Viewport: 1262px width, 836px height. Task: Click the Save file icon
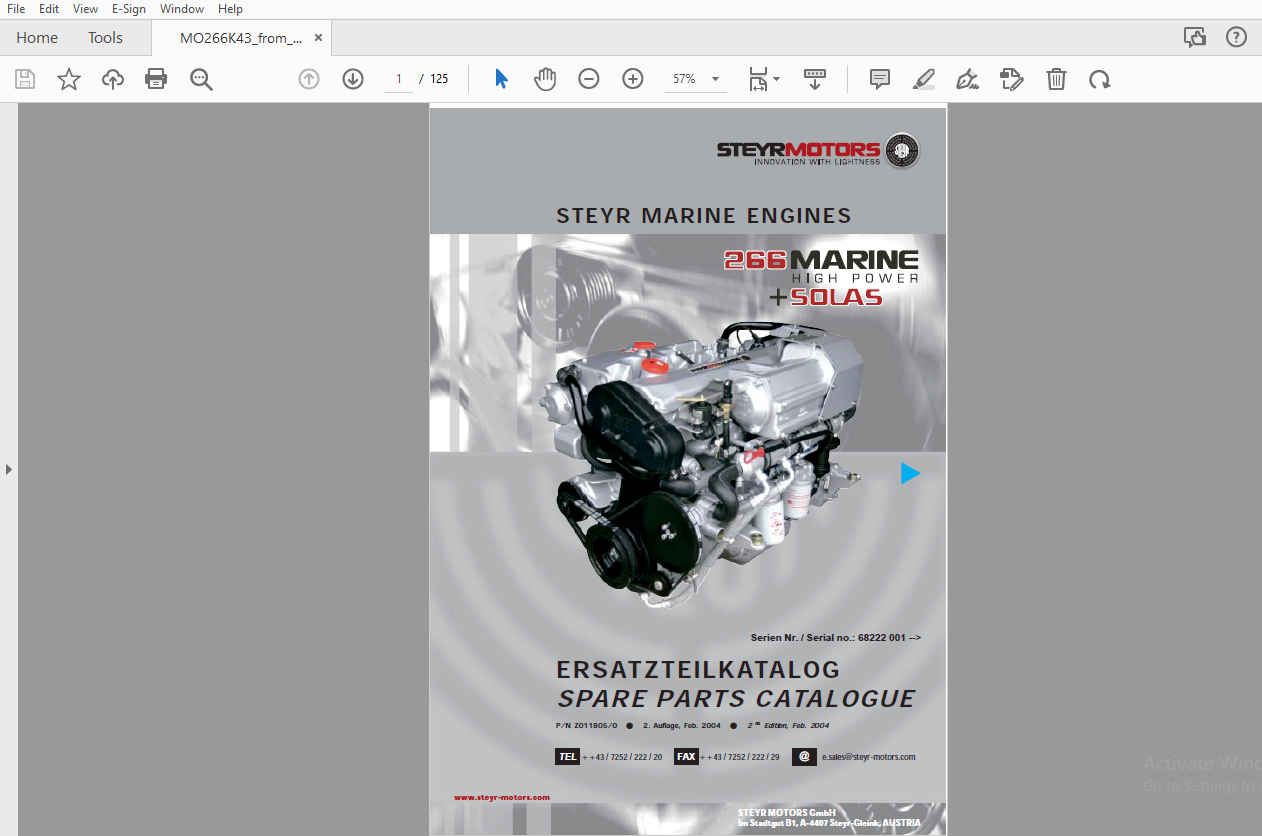tap(25, 79)
